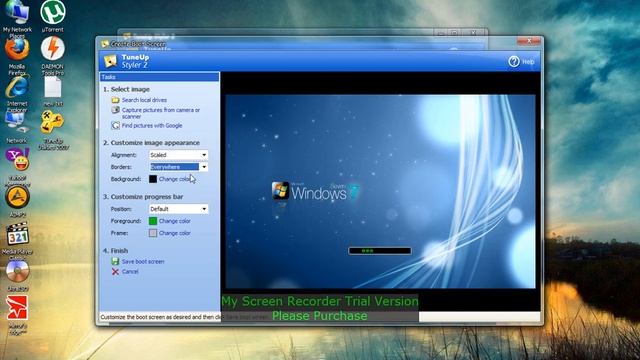The height and width of the screenshot is (360, 640).
Task: Click Find pictures with Google link
Action: 152,126
